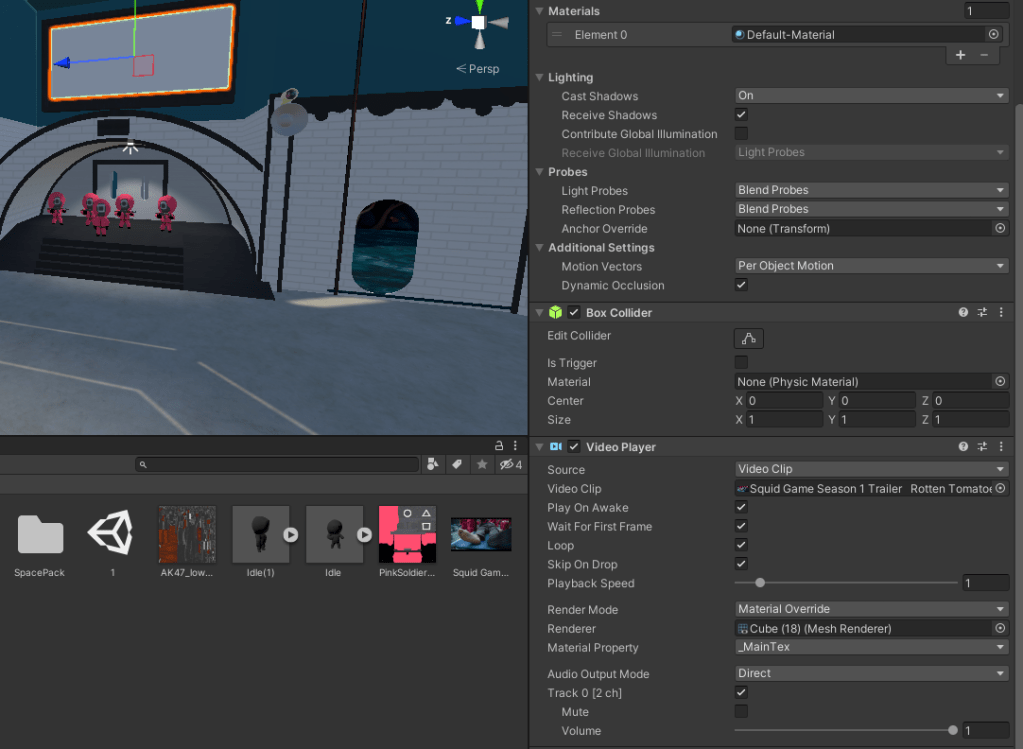Open the Render Mode dropdown
The width and height of the screenshot is (1023, 749).
coord(871,609)
